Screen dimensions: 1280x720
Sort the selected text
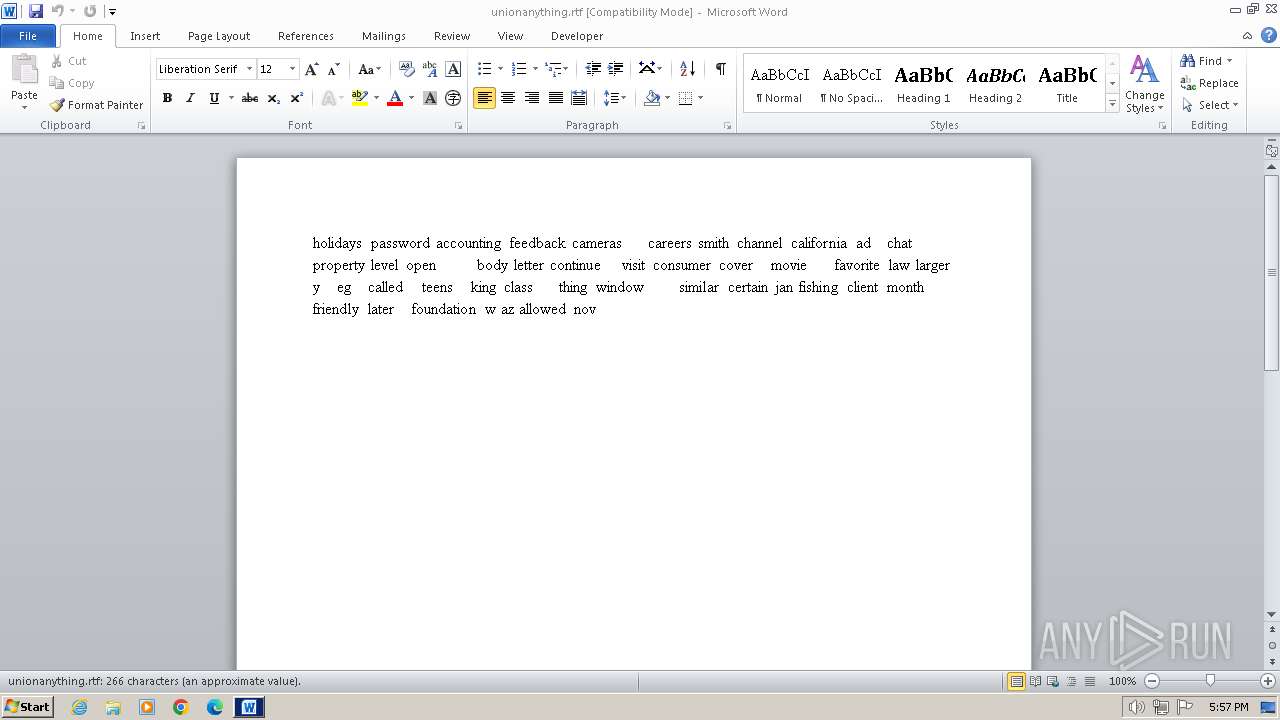(x=687, y=69)
